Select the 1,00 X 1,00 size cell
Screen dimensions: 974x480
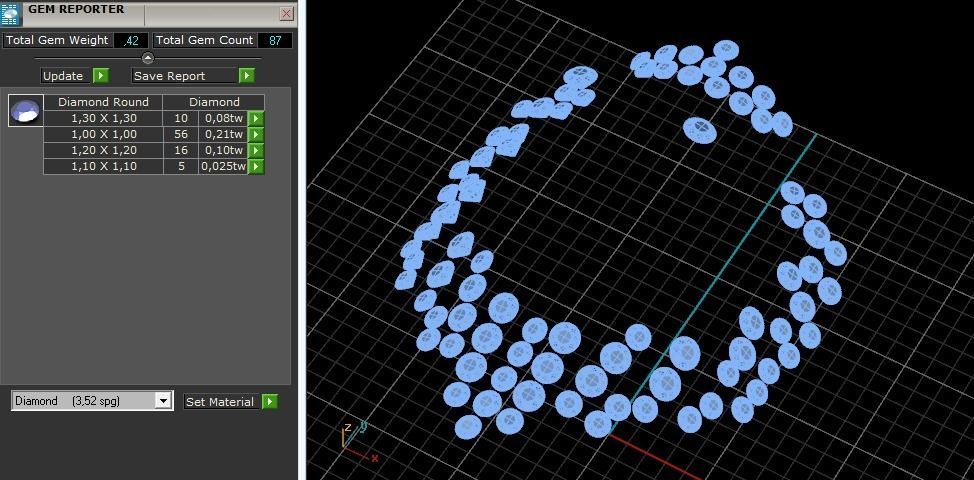tap(103, 134)
